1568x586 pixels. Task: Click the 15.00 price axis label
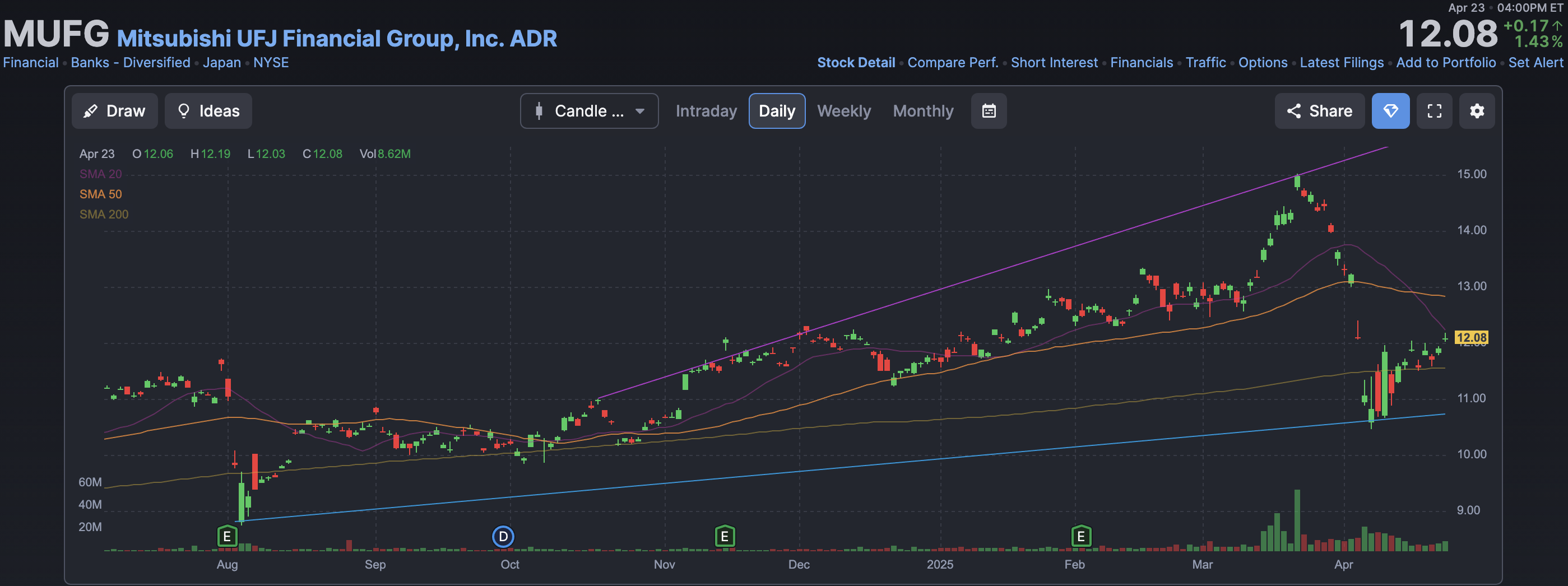click(1471, 174)
